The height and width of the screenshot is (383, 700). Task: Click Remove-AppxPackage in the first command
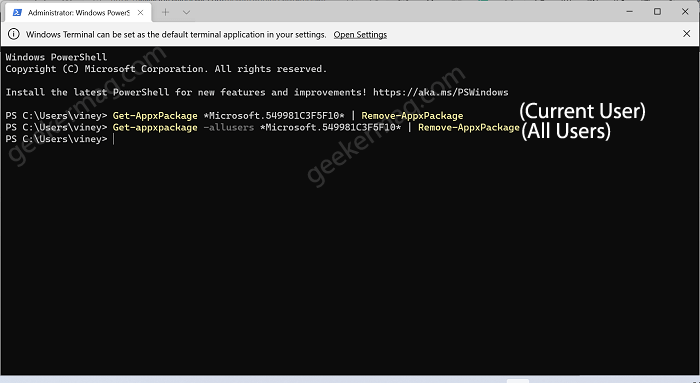412,116
